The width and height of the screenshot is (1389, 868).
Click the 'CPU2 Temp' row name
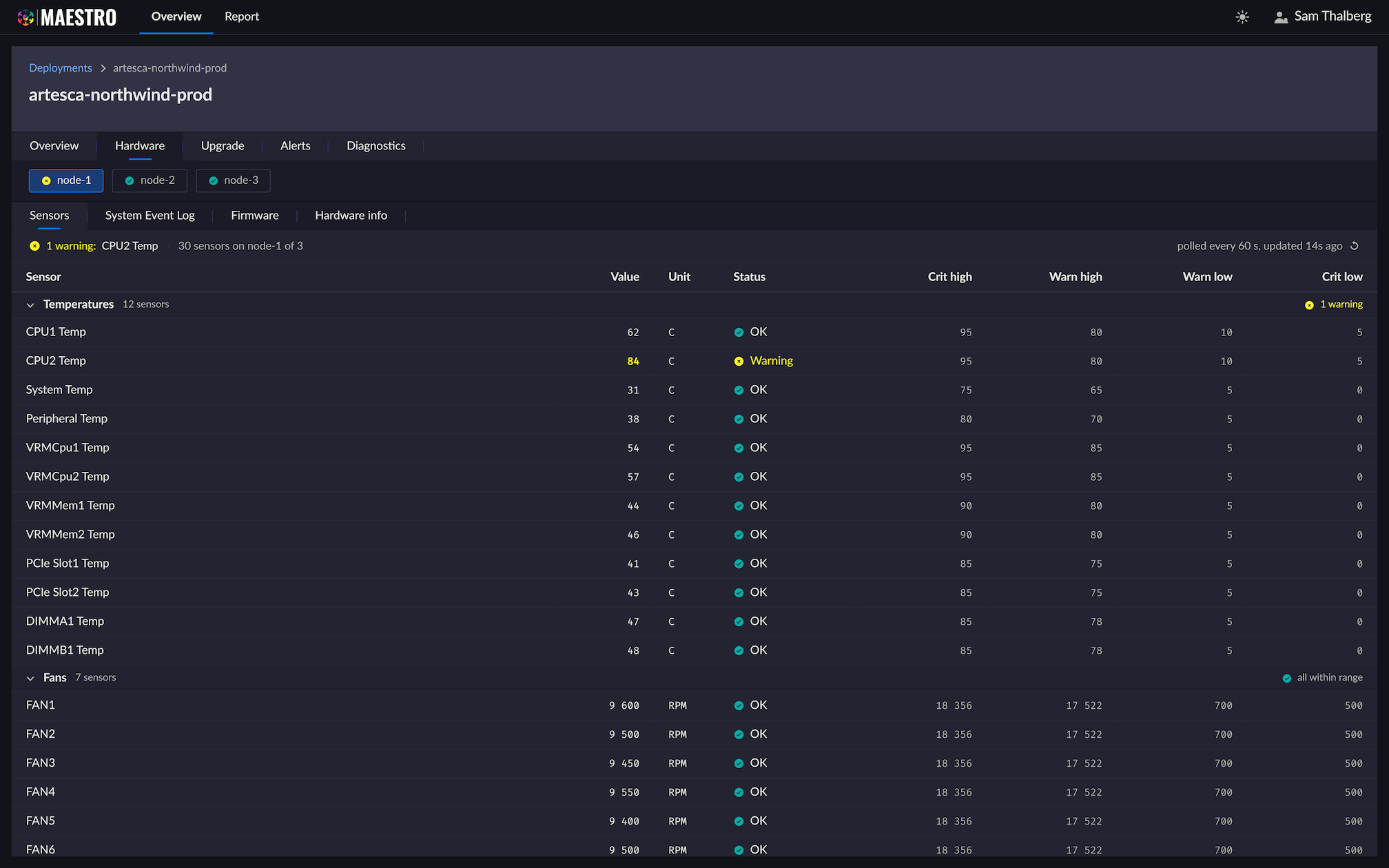(56, 361)
